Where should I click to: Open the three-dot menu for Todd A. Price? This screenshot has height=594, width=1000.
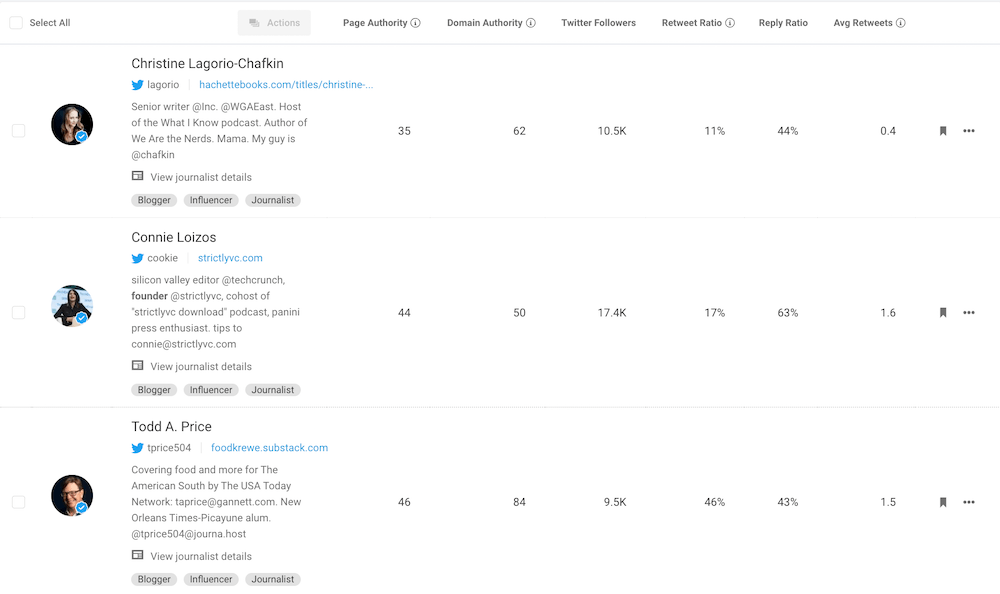pyautogui.click(x=968, y=502)
